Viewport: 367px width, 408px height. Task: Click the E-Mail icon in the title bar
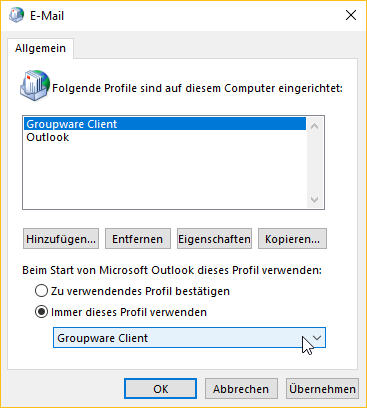[x=16, y=15]
